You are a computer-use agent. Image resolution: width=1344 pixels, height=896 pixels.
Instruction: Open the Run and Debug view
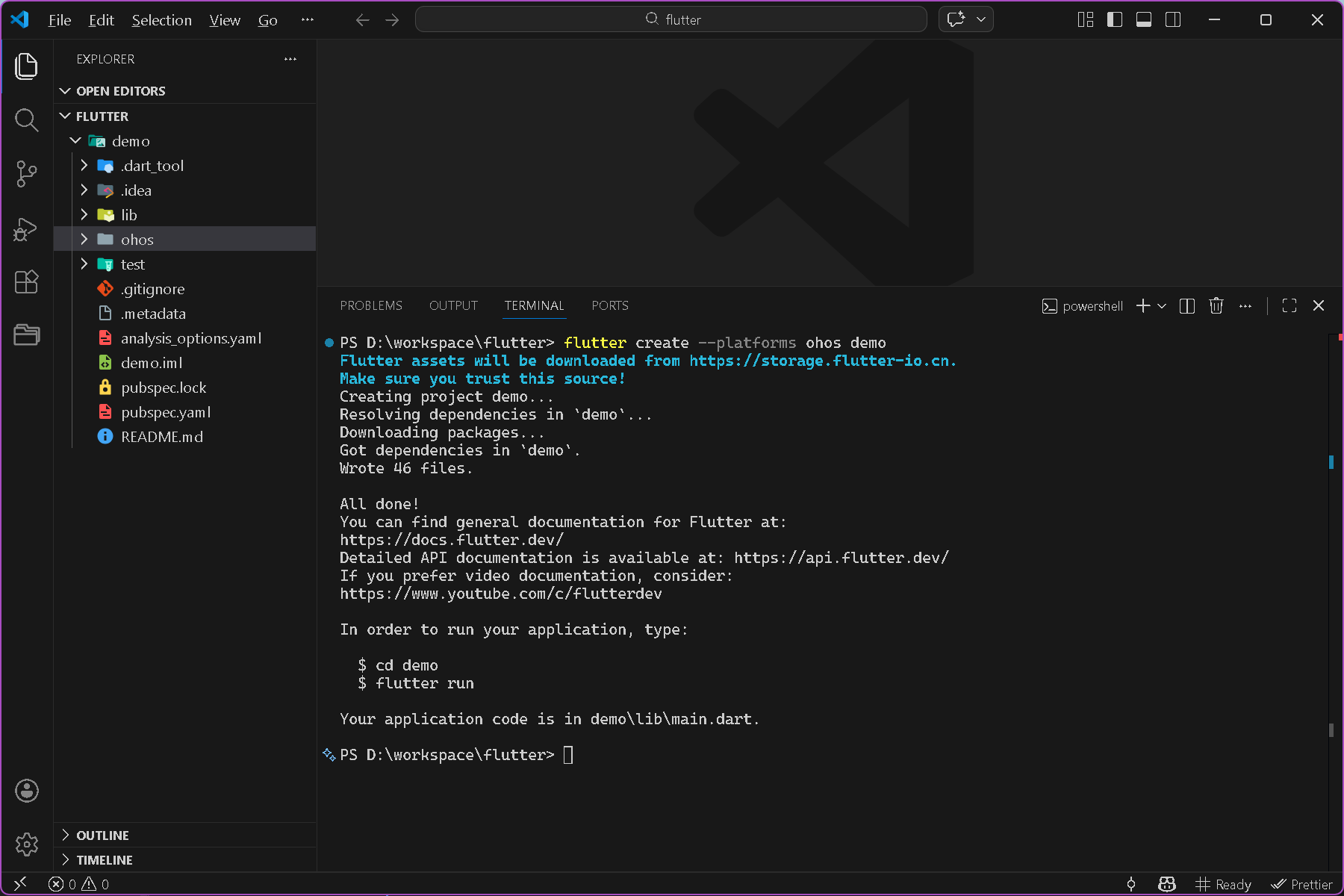pos(27,228)
